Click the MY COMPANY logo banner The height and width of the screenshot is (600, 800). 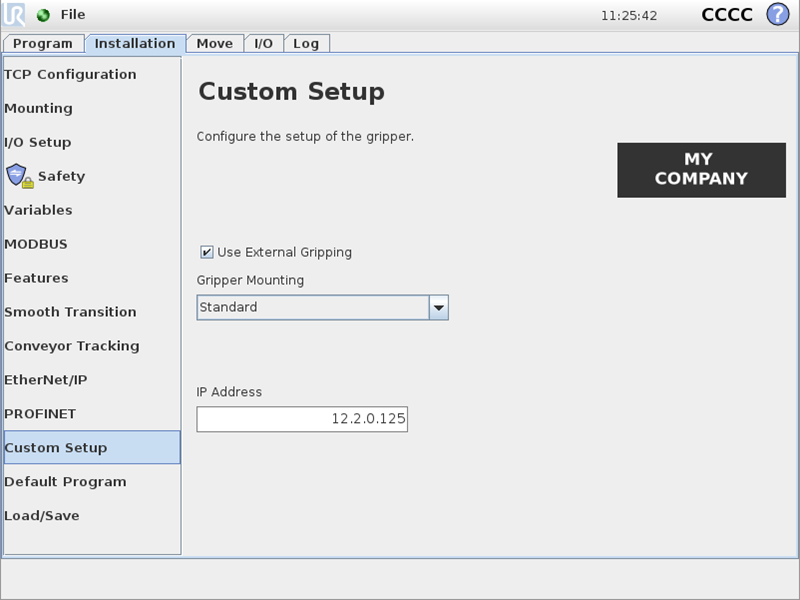point(701,170)
